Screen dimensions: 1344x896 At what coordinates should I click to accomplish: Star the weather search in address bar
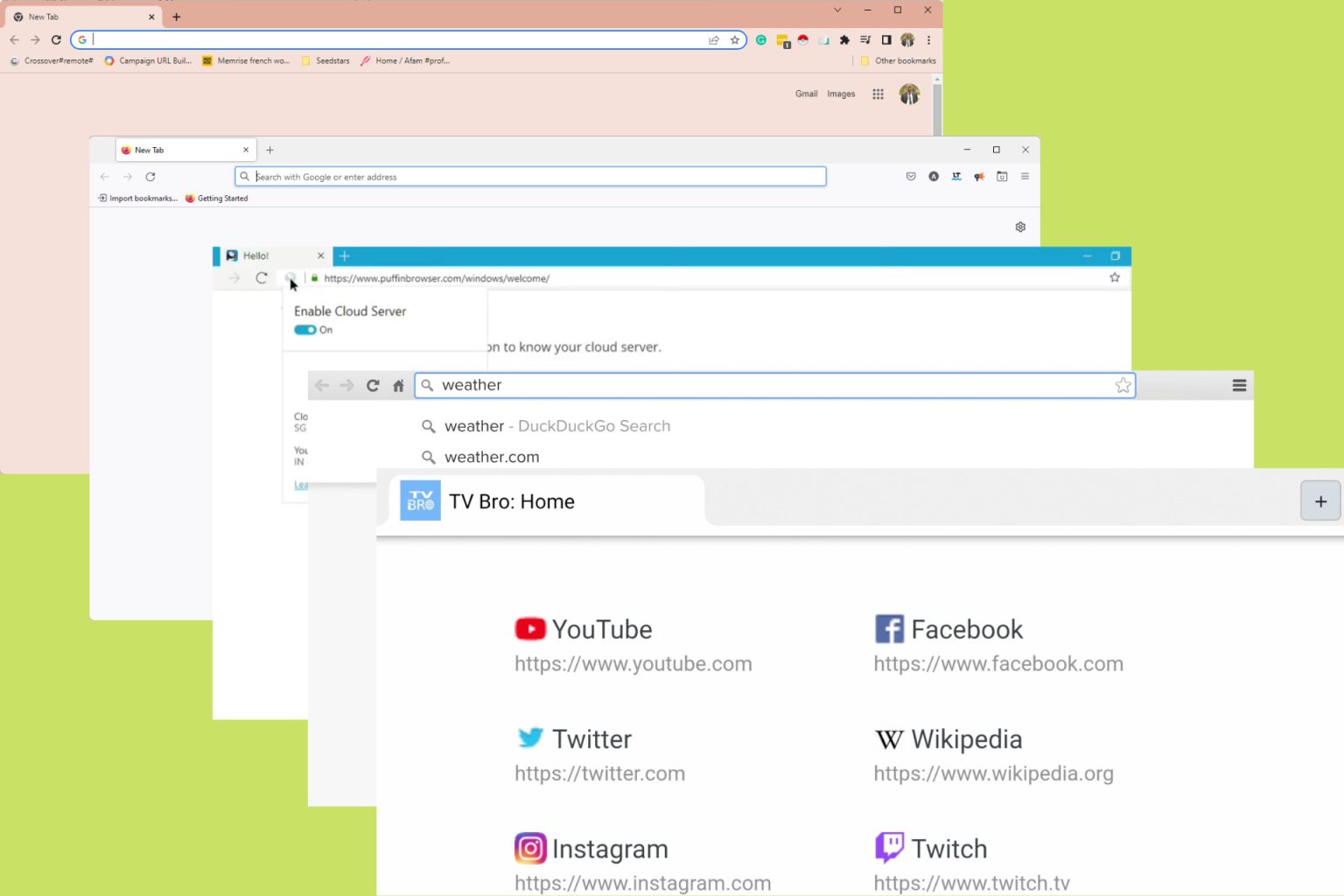click(1123, 386)
